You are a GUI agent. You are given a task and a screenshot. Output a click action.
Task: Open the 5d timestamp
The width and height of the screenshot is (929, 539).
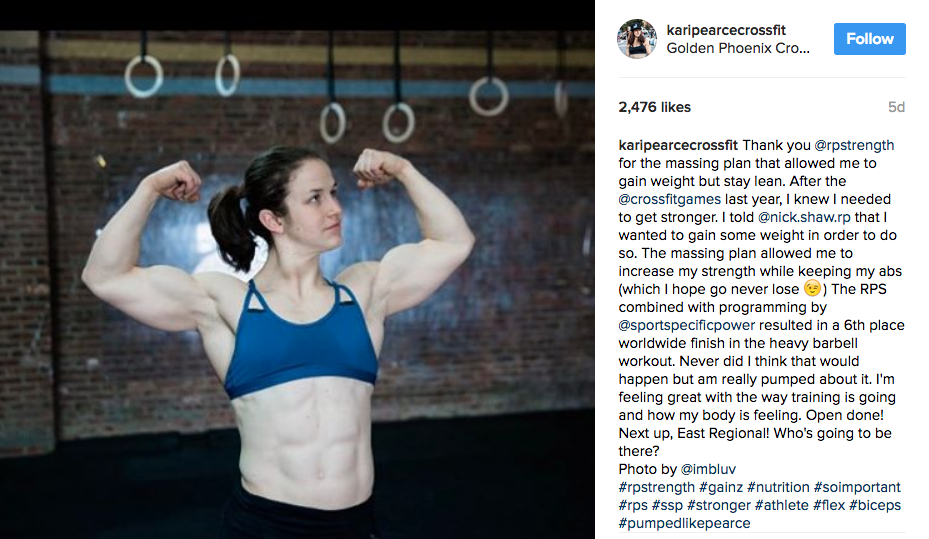click(896, 107)
